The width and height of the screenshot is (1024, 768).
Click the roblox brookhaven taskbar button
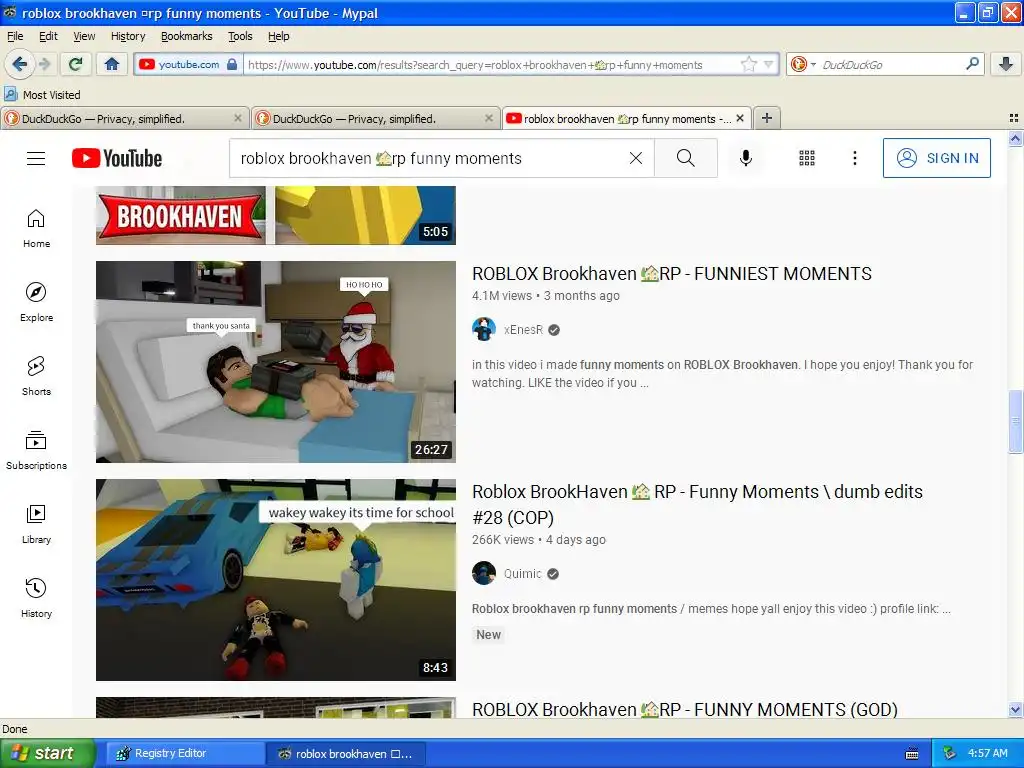pos(345,754)
